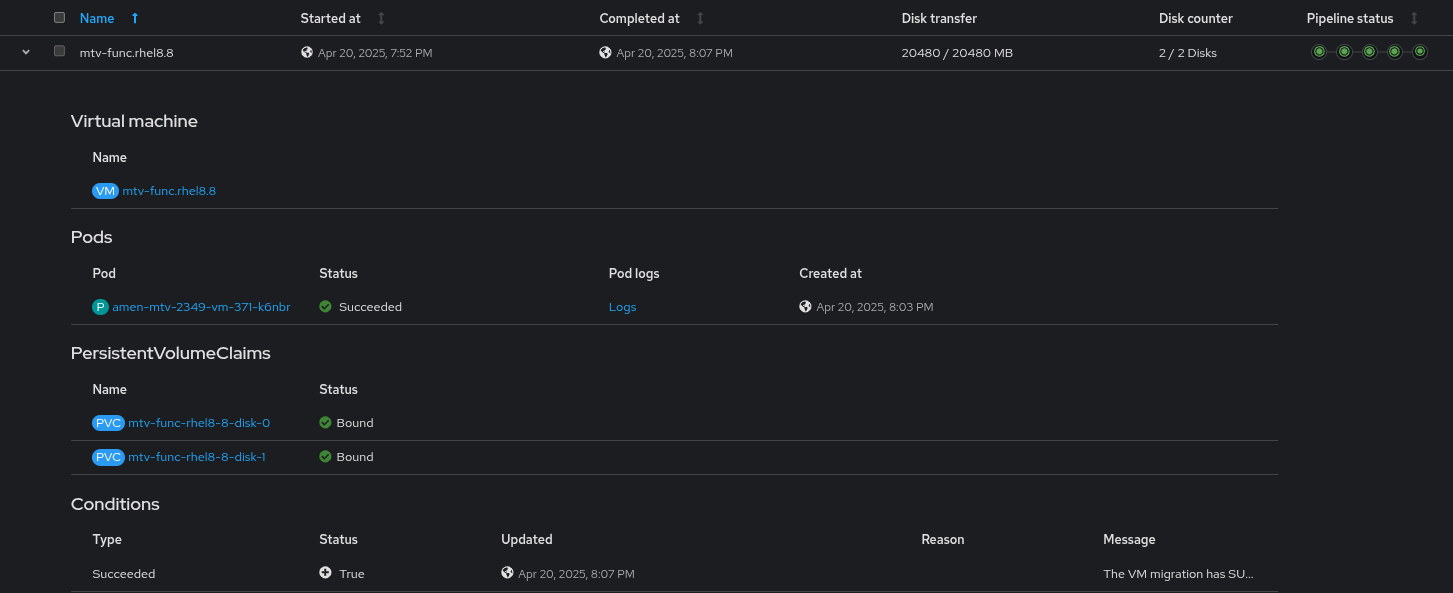Collapse the mtv-func.rhel8.8 row details
This screenshot has height=593, width=1453.
(26, 52)
